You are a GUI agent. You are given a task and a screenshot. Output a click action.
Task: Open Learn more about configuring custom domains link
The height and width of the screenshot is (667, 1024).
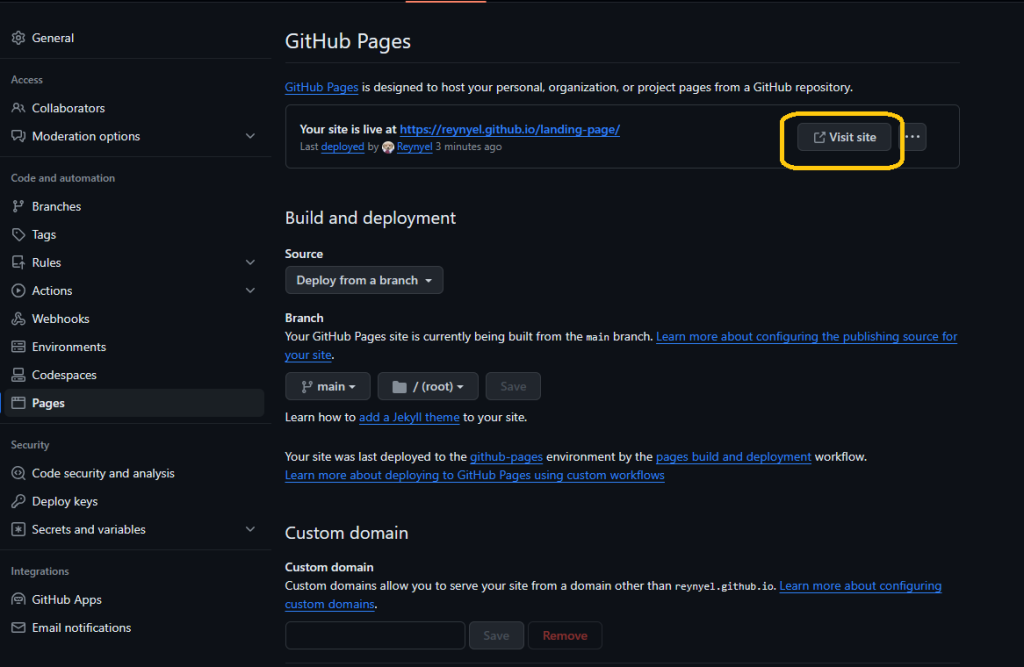pyautogui.click(x=860, y=586)
